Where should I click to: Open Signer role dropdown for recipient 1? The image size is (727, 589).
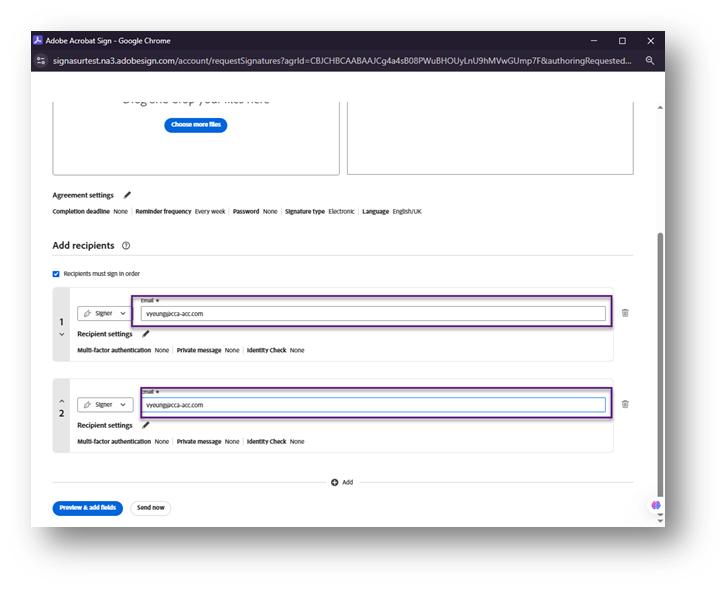pos(105,313)
